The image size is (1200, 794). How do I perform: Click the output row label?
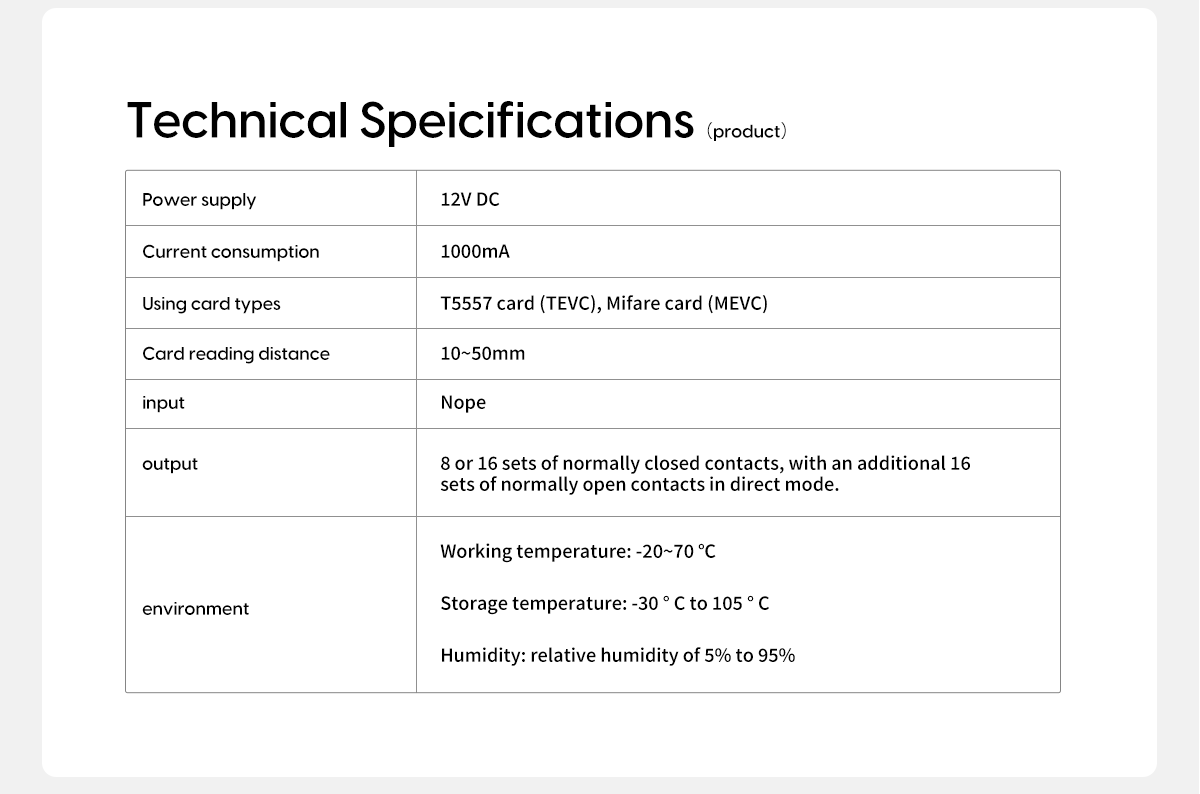tap(170, 464)
